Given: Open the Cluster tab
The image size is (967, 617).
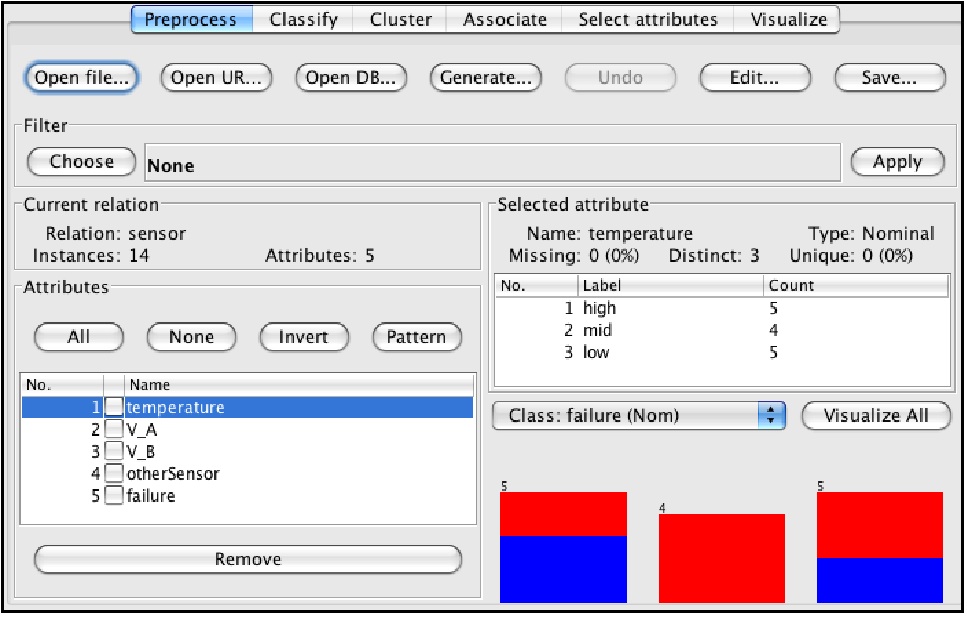Looking at the screenshot, I should (400, 20).
